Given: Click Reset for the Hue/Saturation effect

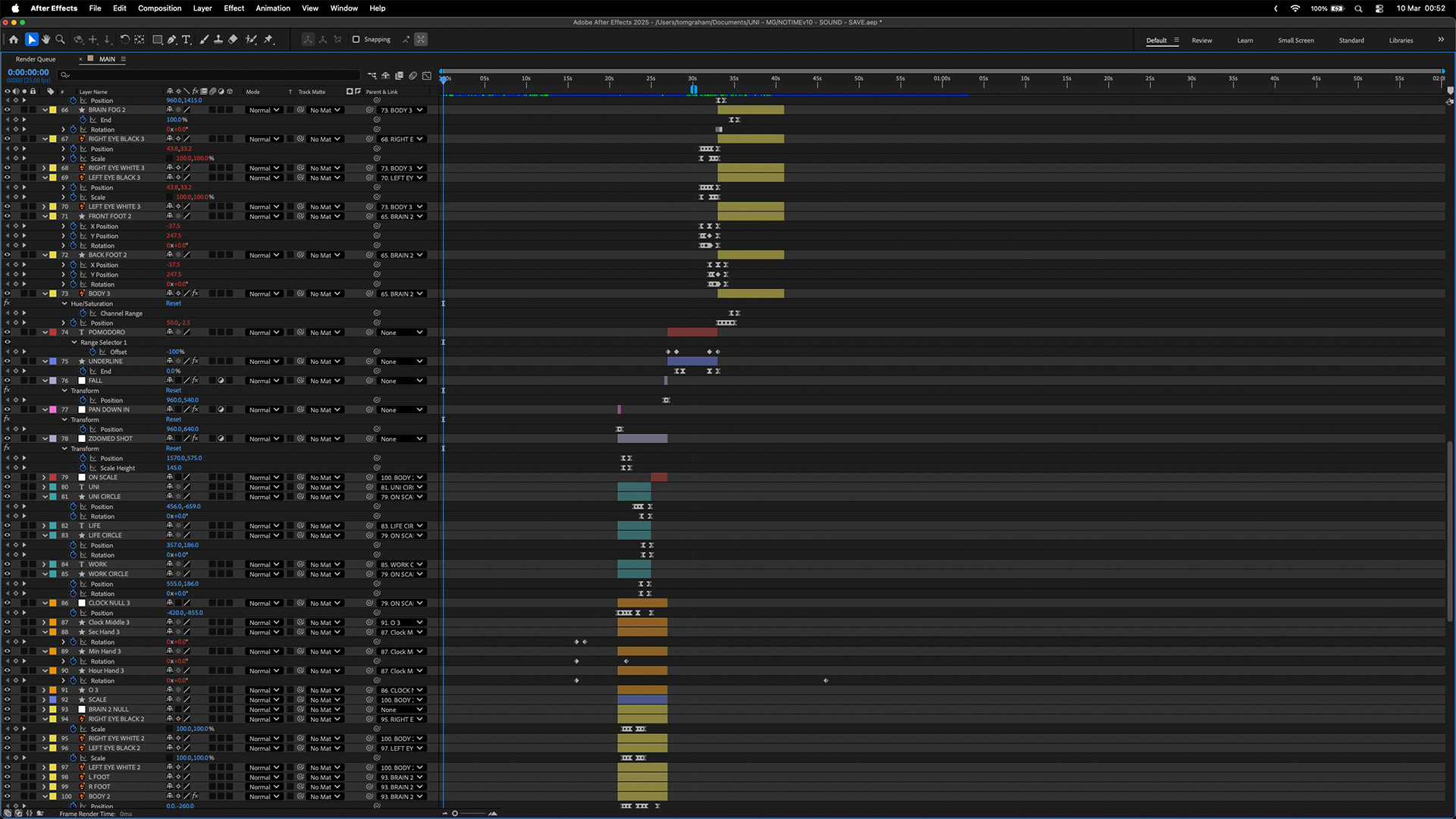Looking at the screenshot, I should [x=174, y=303].
